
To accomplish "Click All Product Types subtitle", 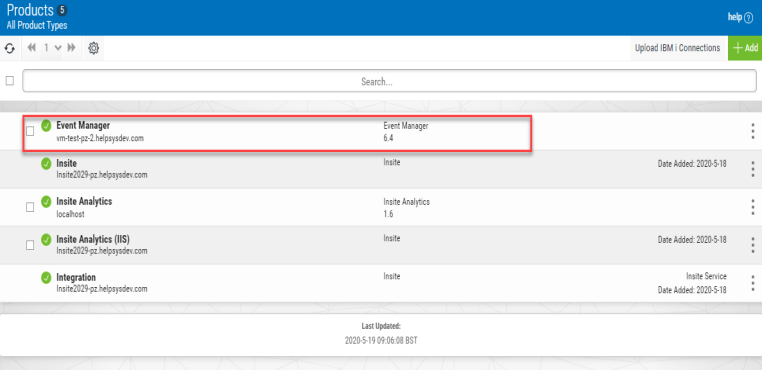I will [37, 25].
